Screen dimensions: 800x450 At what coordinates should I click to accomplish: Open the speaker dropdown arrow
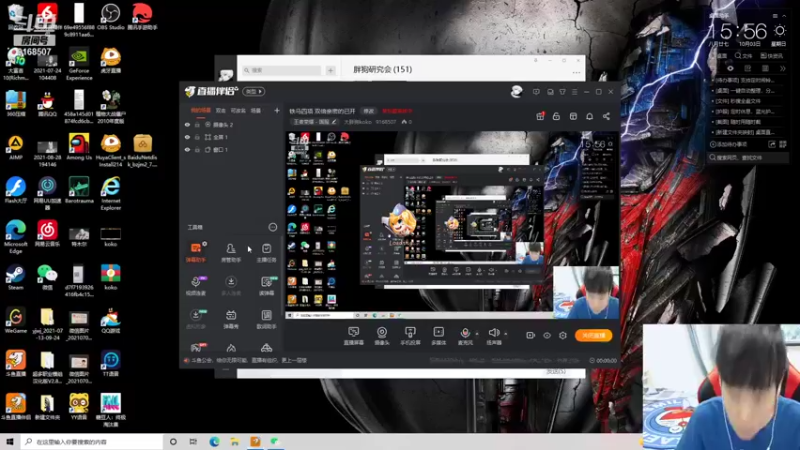click(x=506, y=334)
